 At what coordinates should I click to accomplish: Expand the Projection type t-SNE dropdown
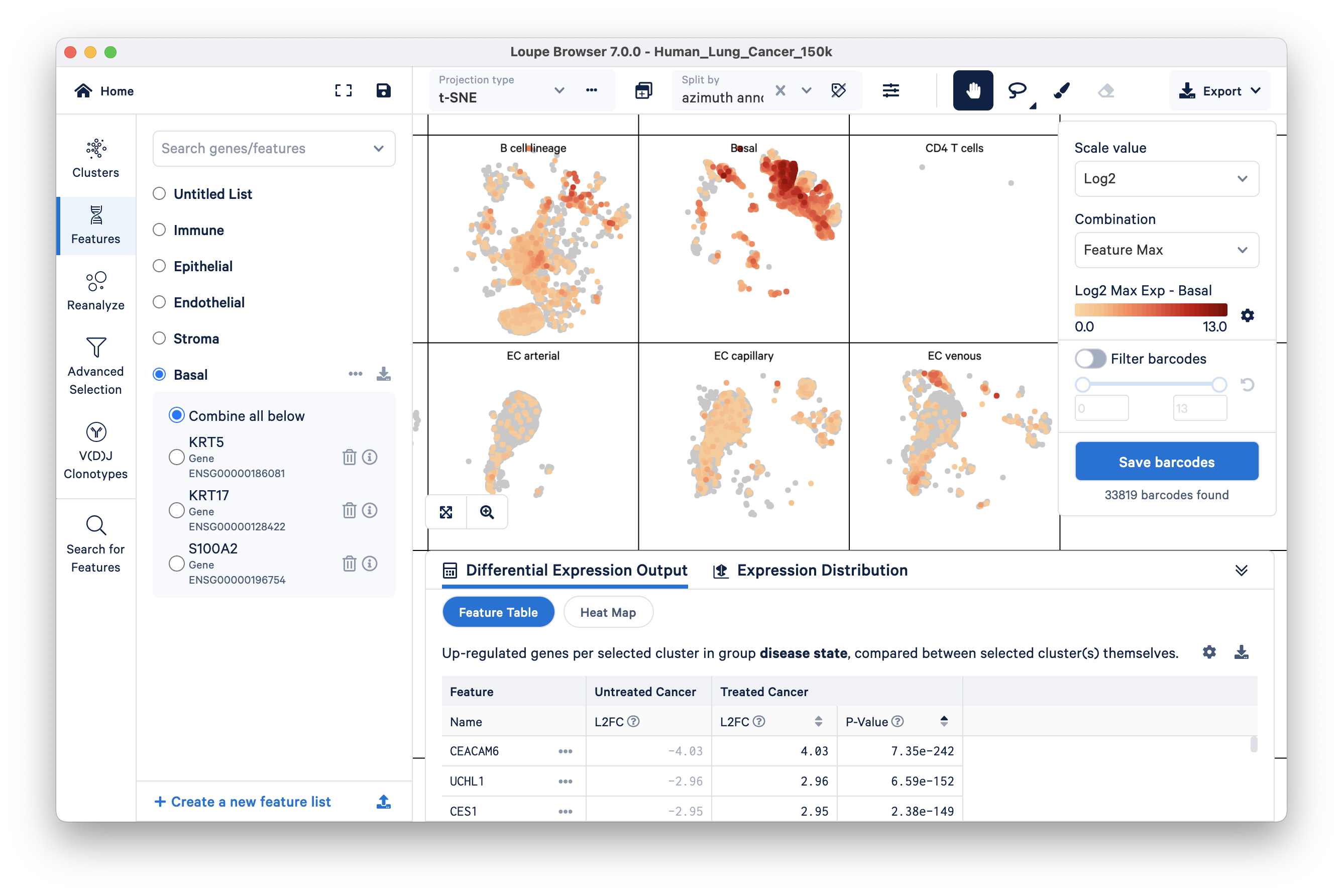click(559, 90)
